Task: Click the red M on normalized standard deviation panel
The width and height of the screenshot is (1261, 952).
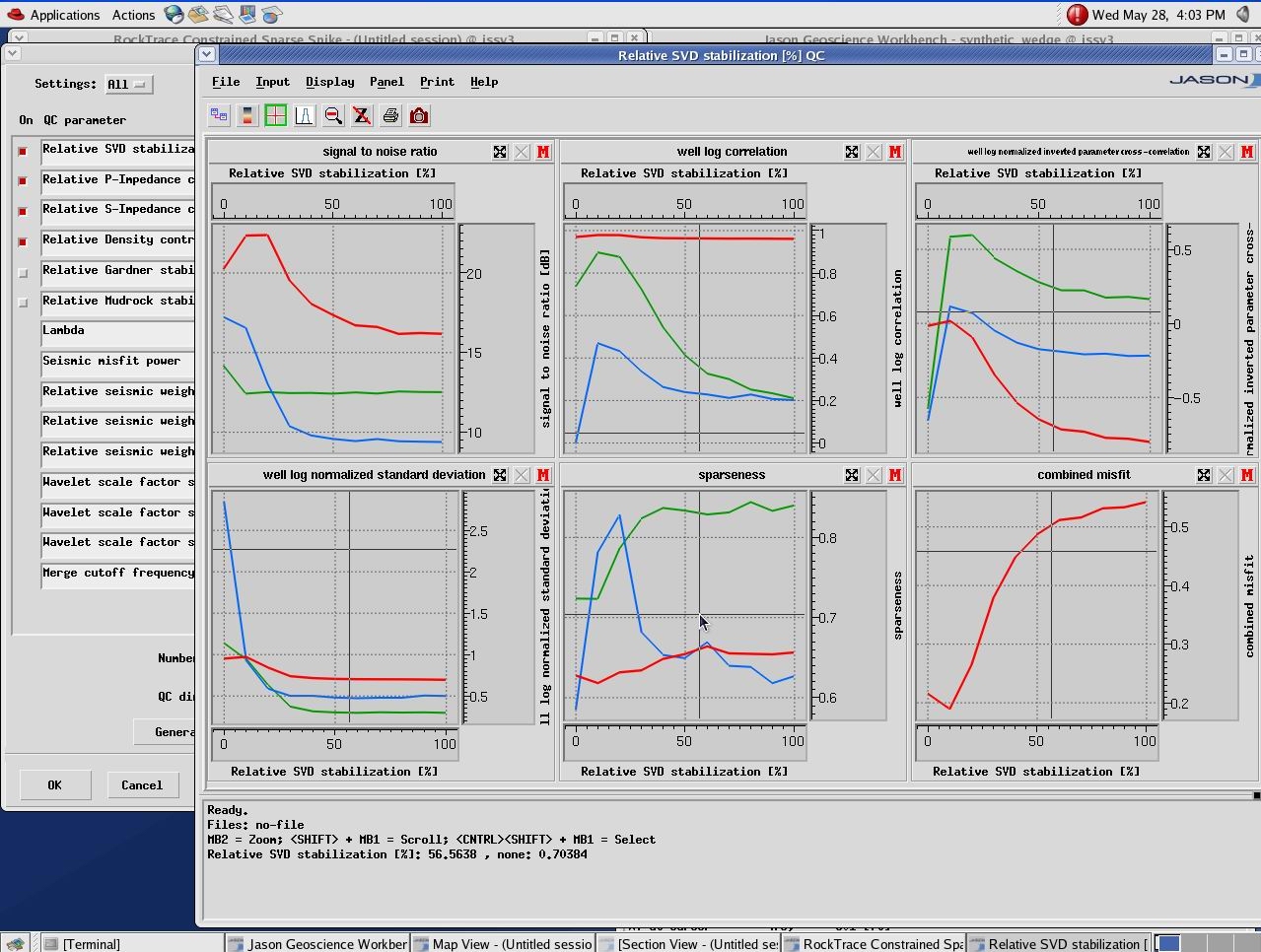Action: tap(543, 475)
